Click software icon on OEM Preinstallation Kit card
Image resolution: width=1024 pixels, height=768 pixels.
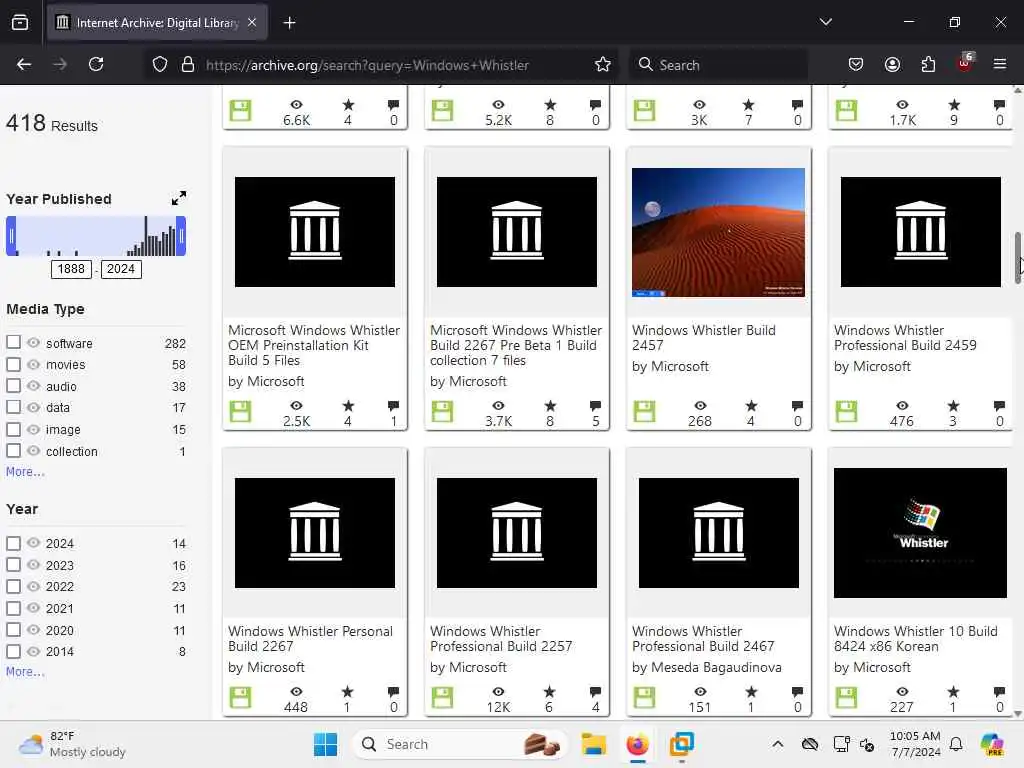[240, 411]
